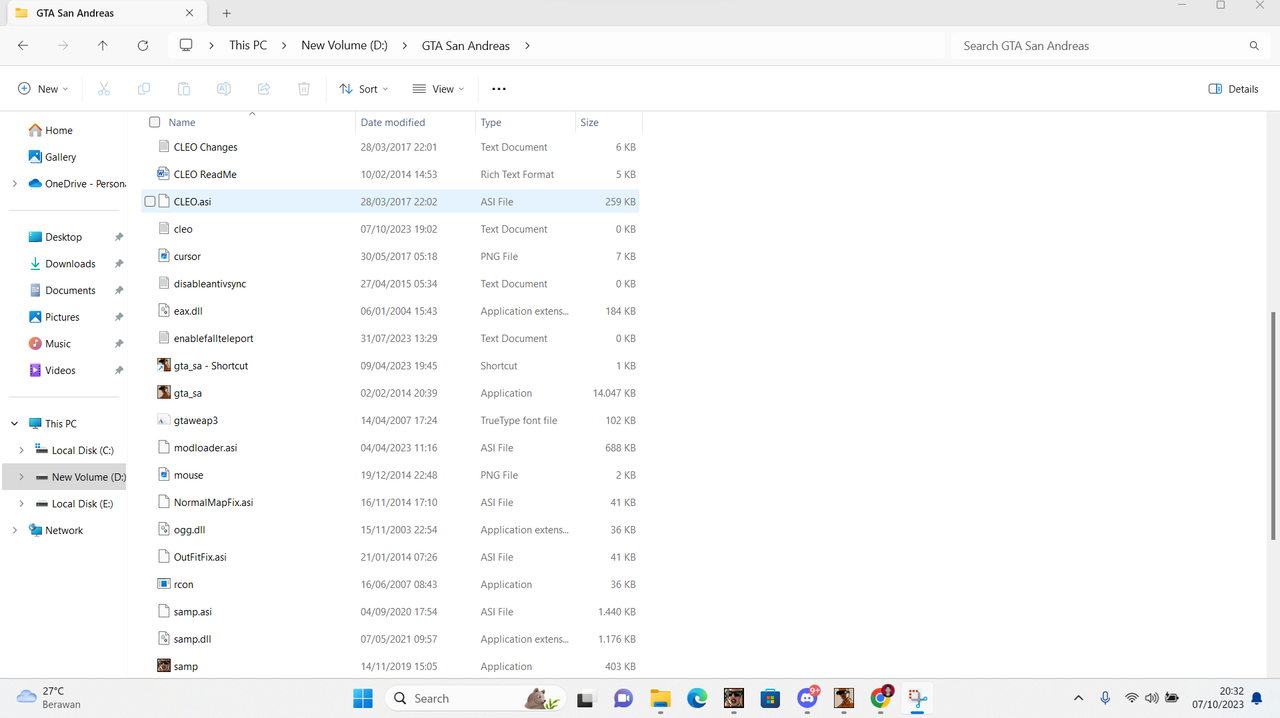Expand the Local Disk (C:) node

click(x=22, y=450)
